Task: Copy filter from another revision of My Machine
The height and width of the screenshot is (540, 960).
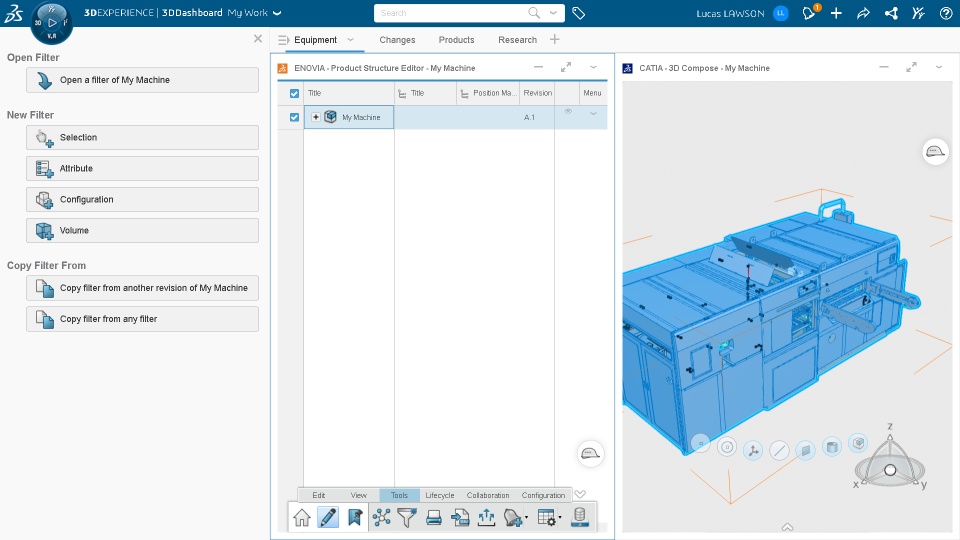Action: 142,288
